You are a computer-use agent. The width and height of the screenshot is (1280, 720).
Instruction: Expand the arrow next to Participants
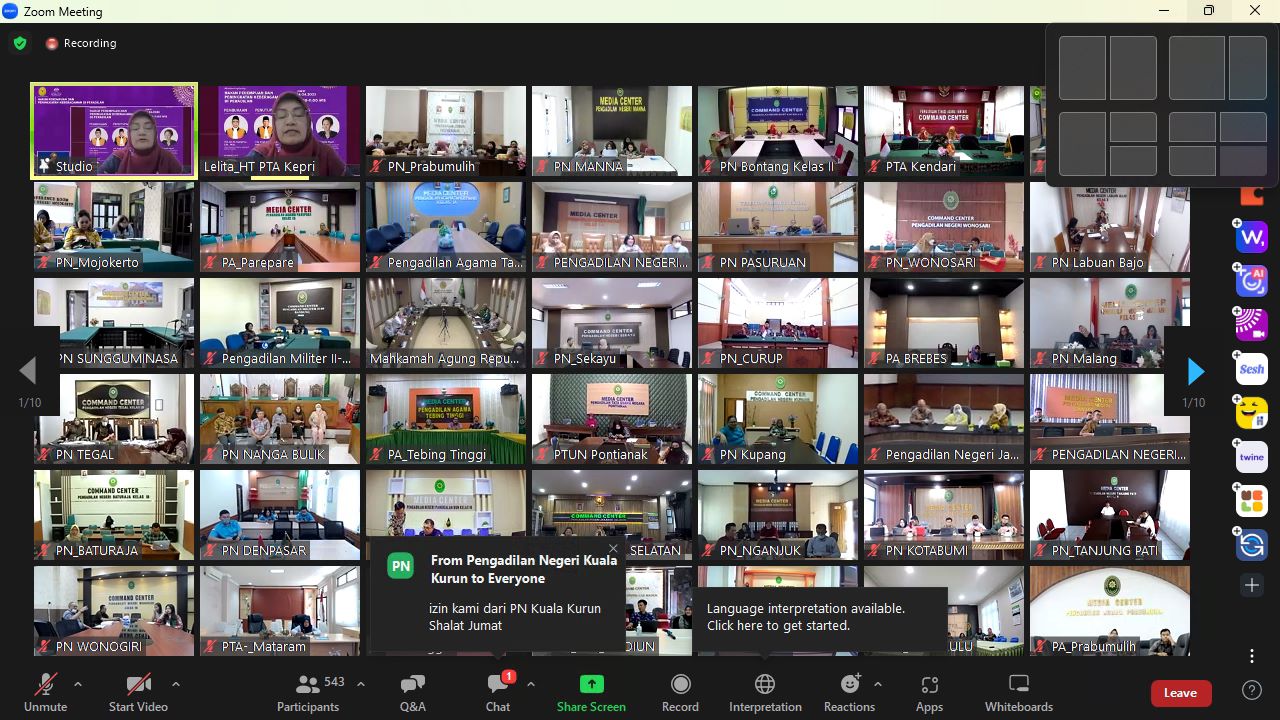361,685
